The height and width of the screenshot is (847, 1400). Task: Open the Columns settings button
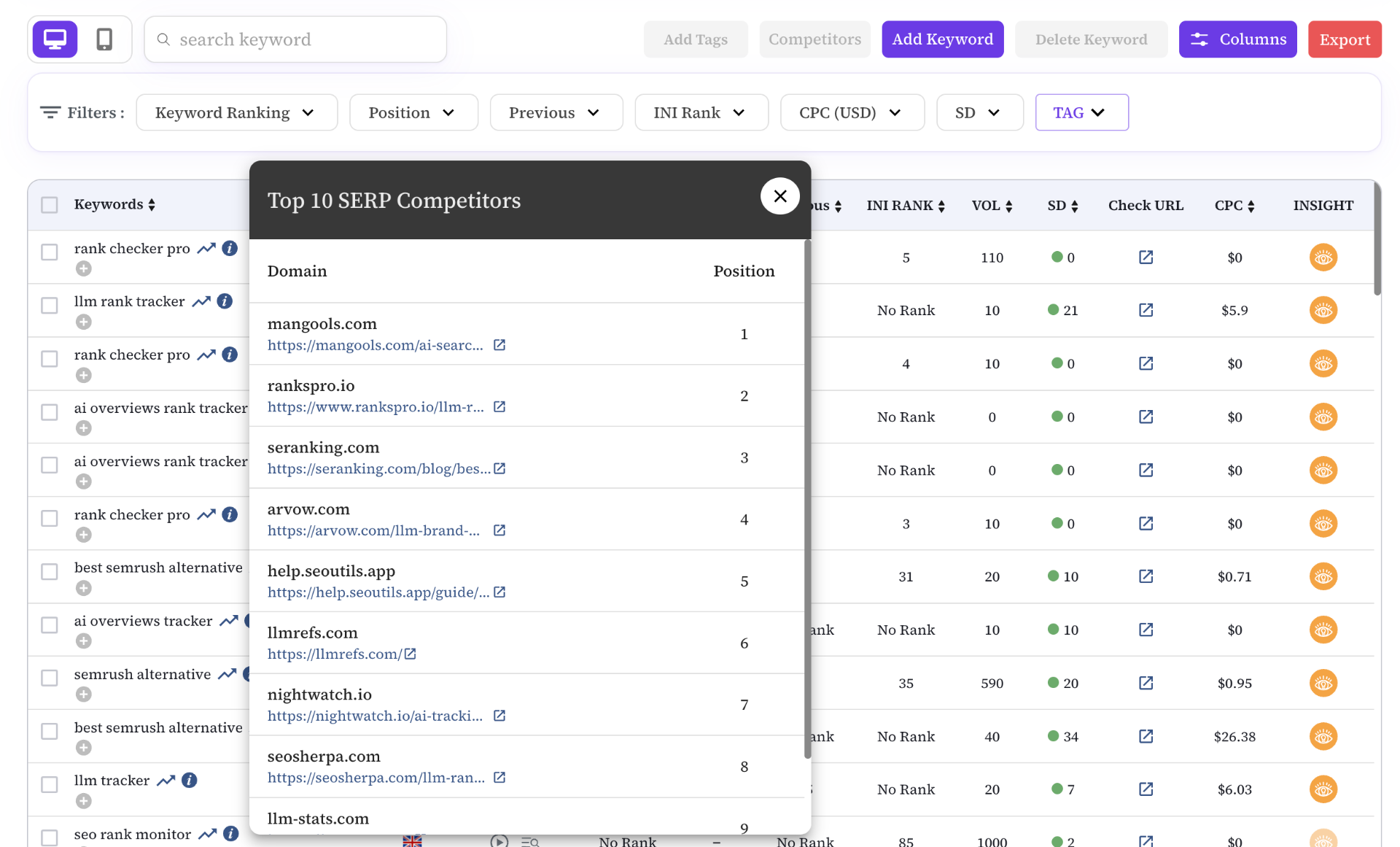(x=1238, y=39)
